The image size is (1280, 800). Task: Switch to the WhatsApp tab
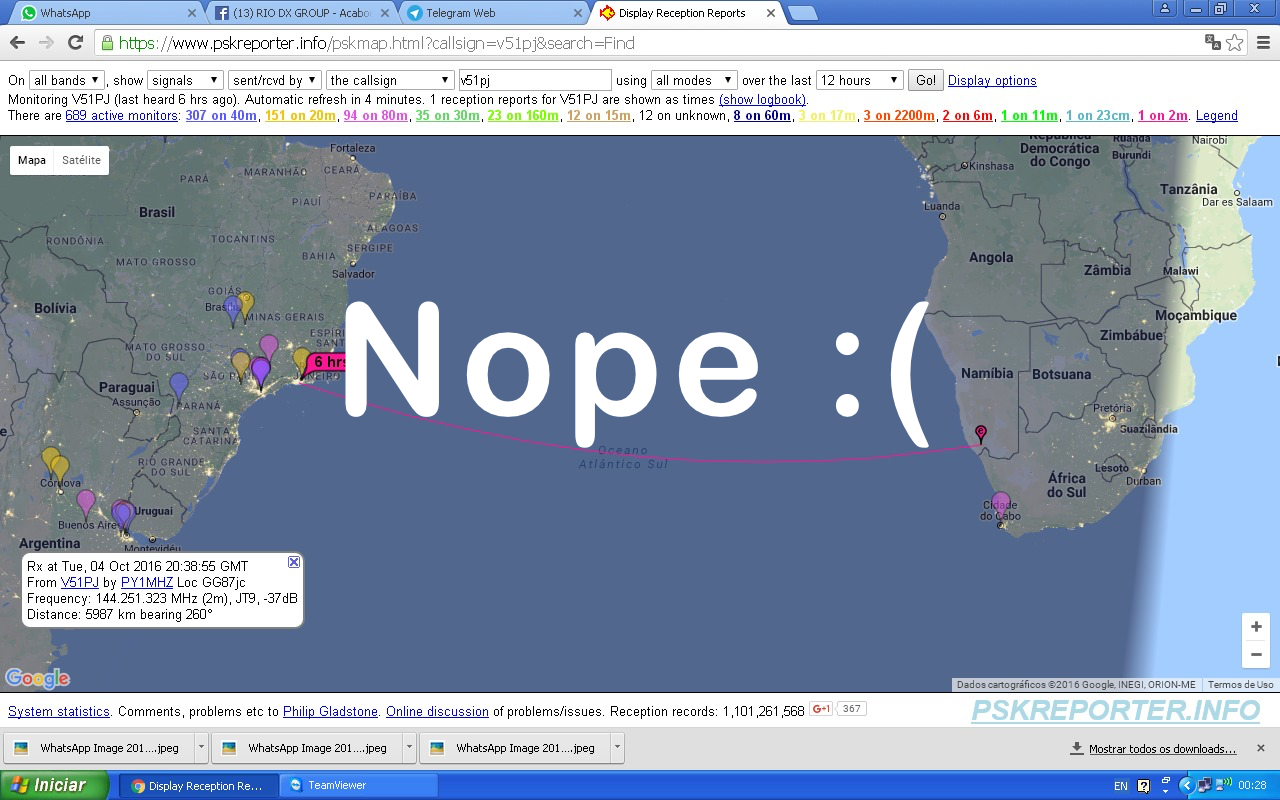click(x=104, y=13)
